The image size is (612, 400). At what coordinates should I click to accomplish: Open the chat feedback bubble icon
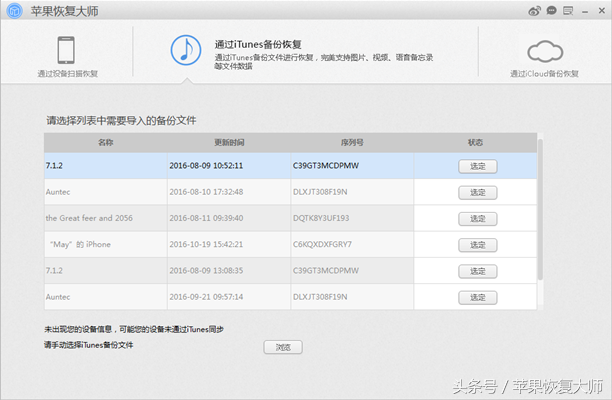(x=551, y=11)
